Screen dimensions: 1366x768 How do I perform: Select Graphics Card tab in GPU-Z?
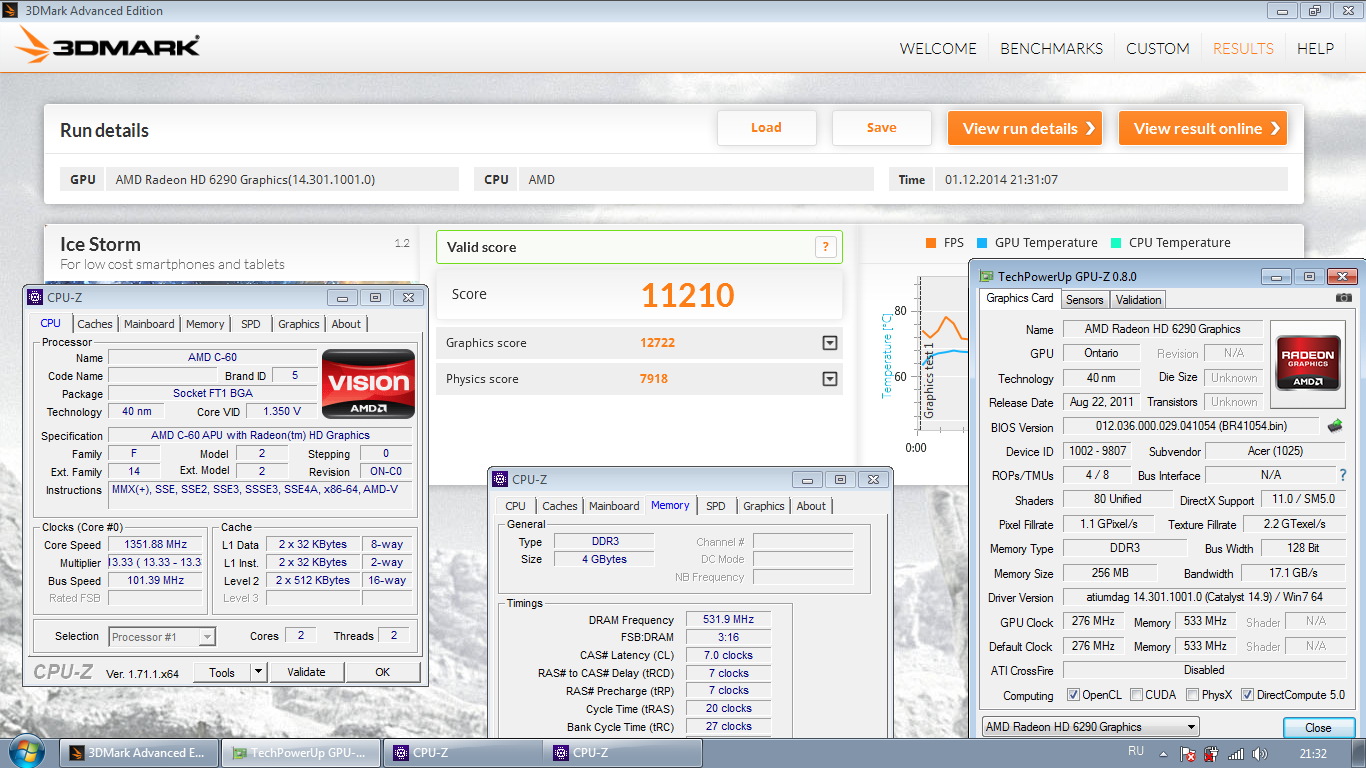(x=1019, y=298)
